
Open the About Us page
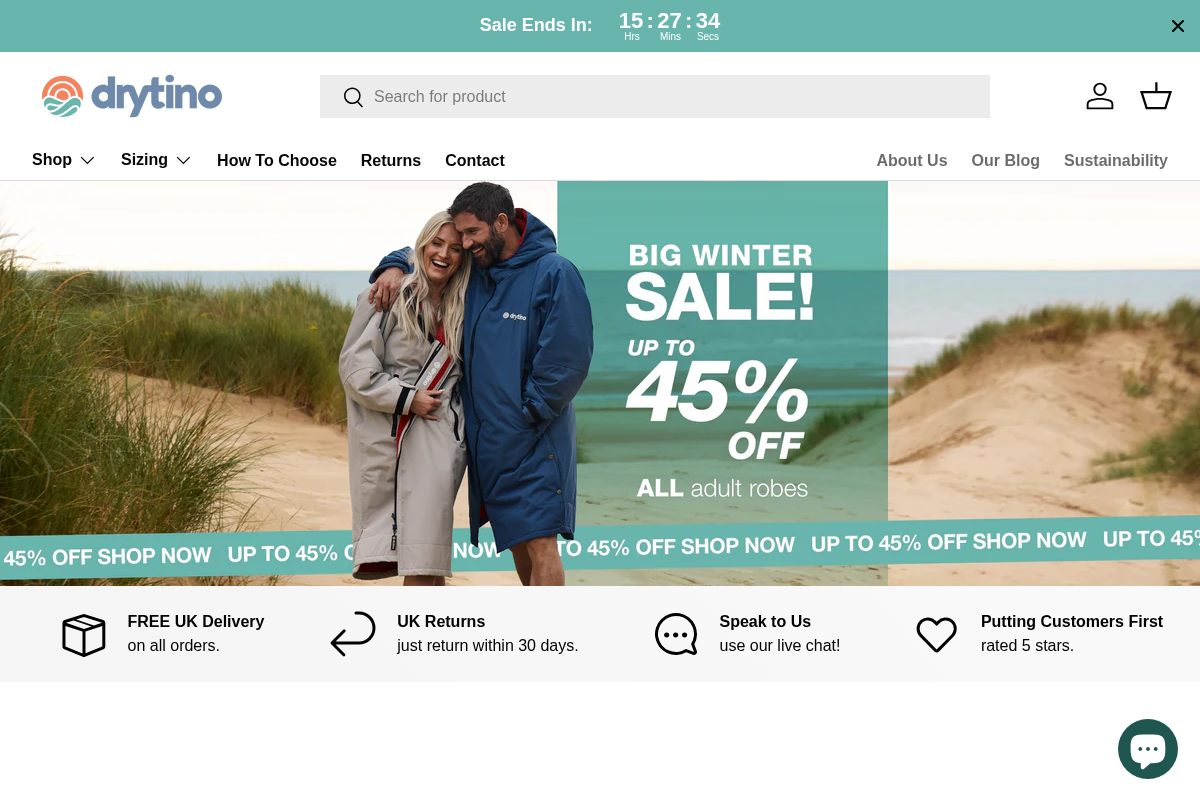[x=912, y=160]
